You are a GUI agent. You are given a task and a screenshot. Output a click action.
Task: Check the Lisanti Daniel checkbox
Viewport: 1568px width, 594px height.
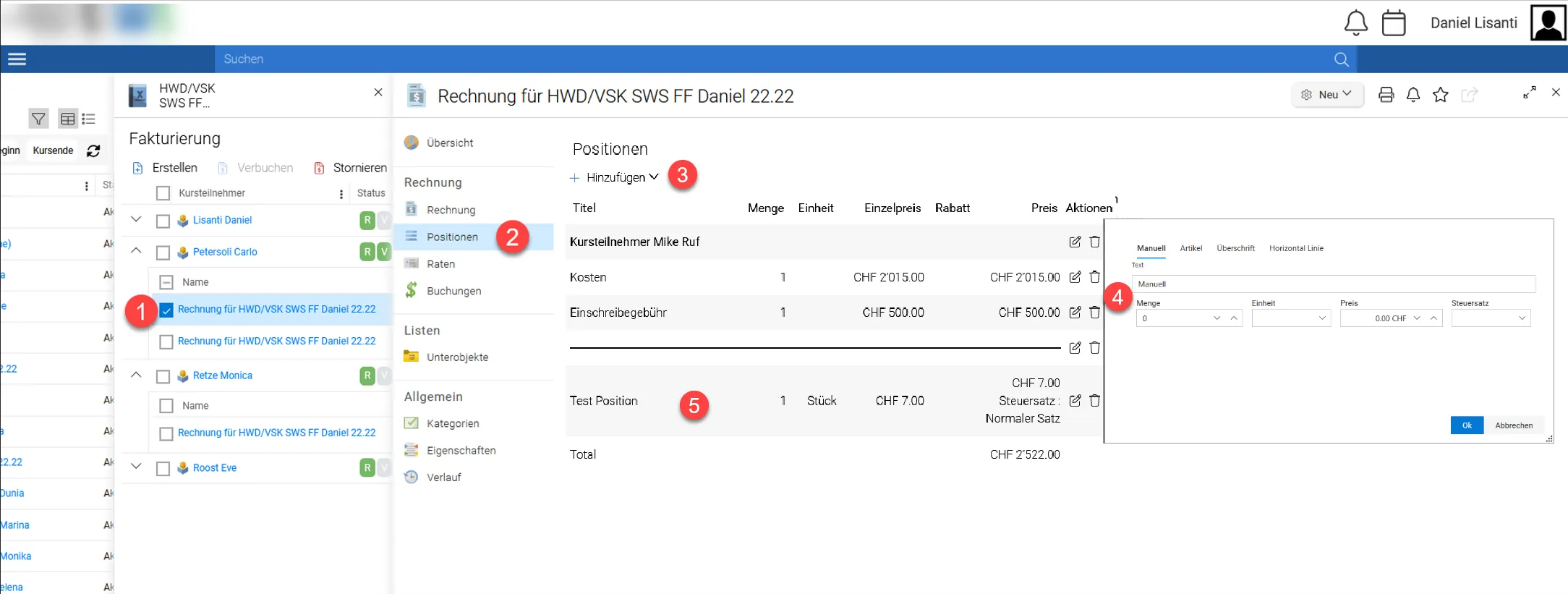coord(163,221)
